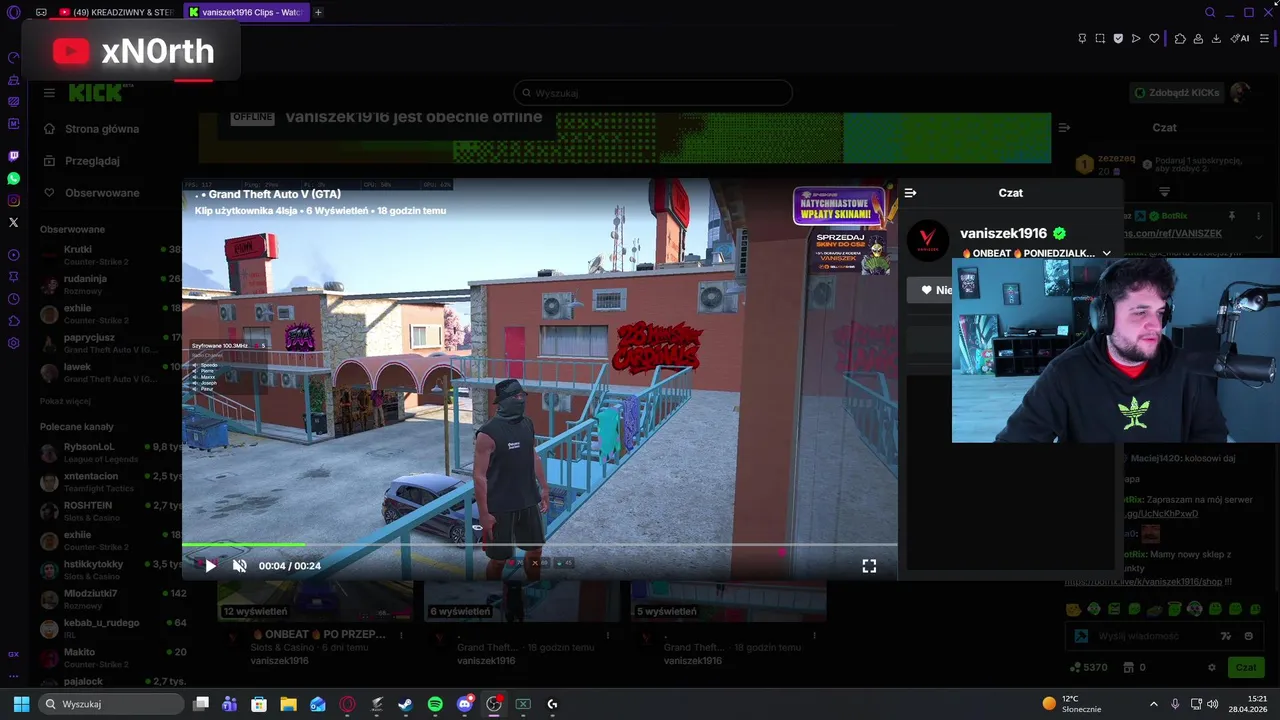Focus the Kick Wyszukaj search box

pos(653,93)
